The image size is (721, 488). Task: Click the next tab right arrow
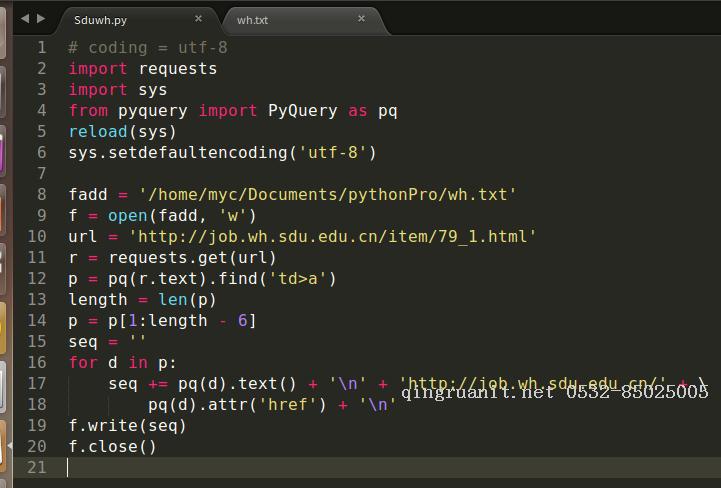click(x=40, y=18)
